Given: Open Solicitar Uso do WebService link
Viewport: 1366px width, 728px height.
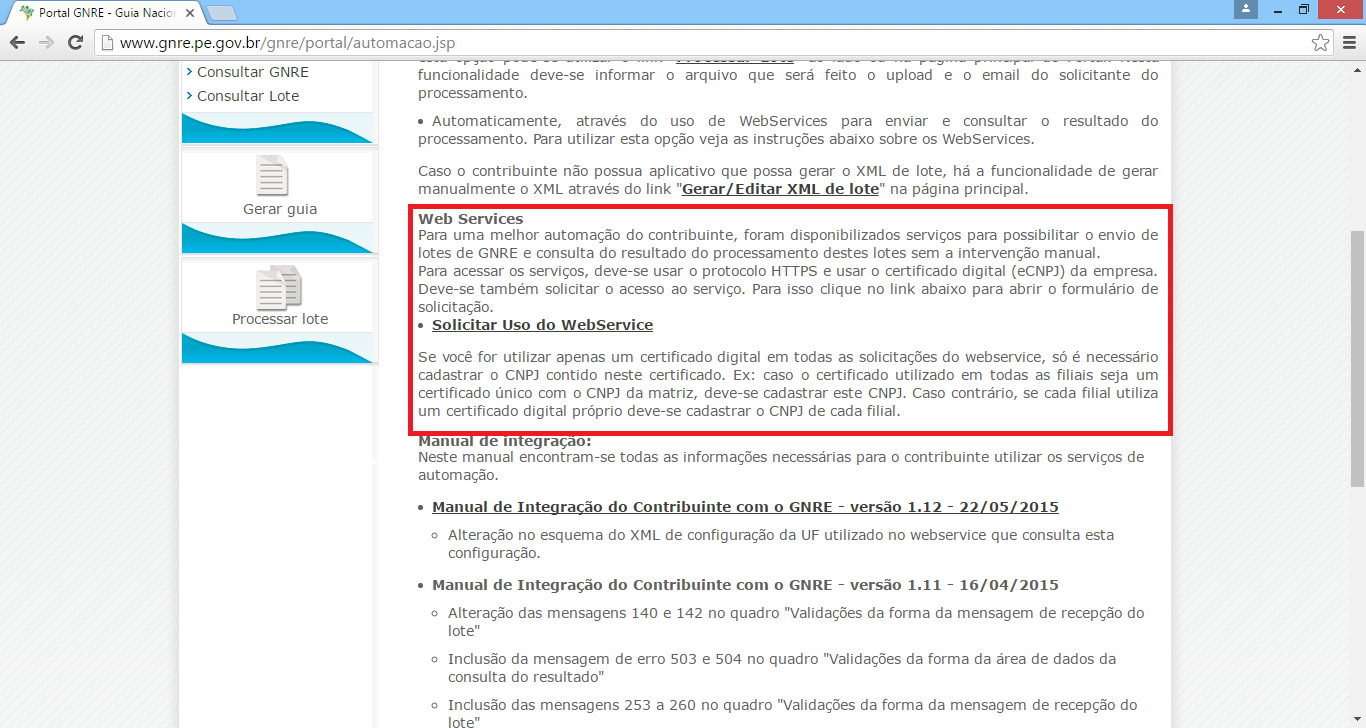Looking at the screenshot, I should [542, 325].
